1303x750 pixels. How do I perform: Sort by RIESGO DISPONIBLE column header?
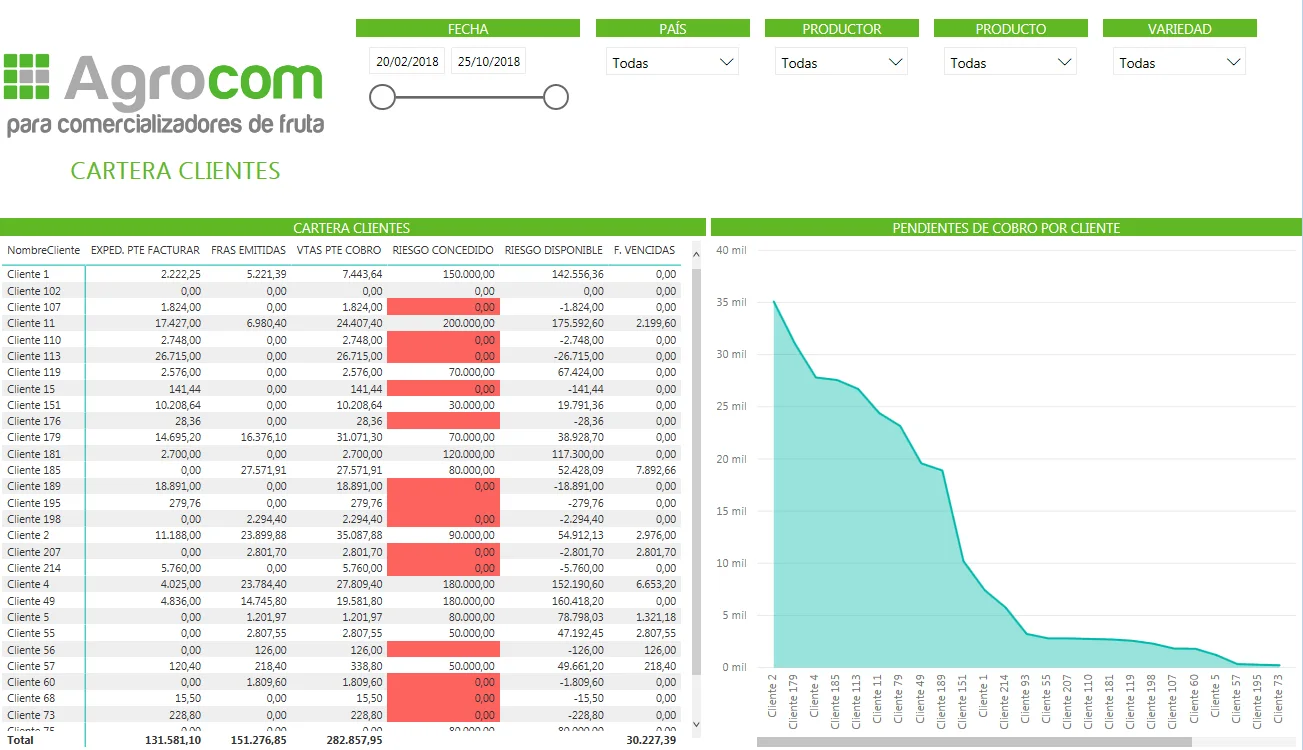click(x=554, y=250)
